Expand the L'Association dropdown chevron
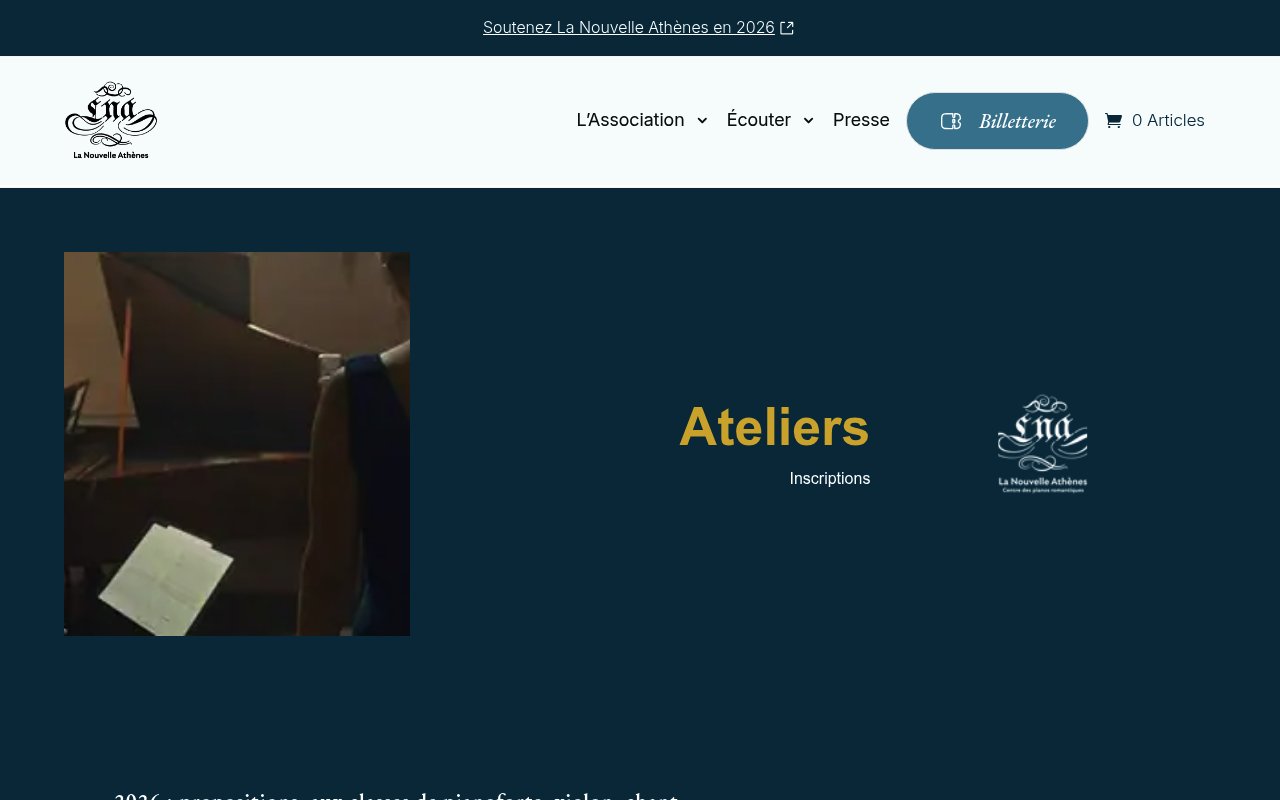The height and width of the screenshot is (800, 1280). pos(702,121)
